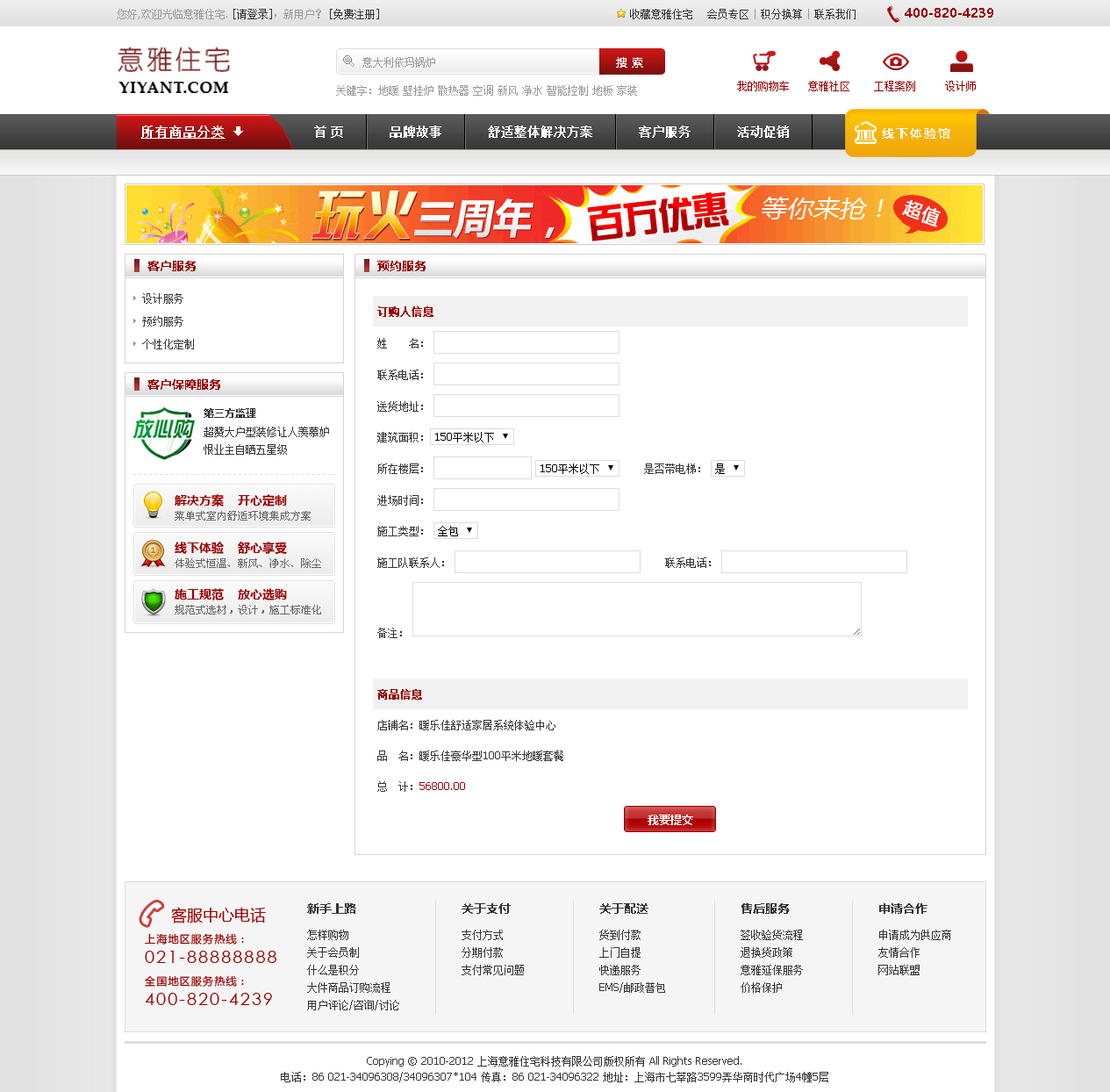Image resolution: width=1110 pixels, height=1092 pixels.
Task: Open the 品牌故事 navigation tab
Action: click(x=415, y=132)
